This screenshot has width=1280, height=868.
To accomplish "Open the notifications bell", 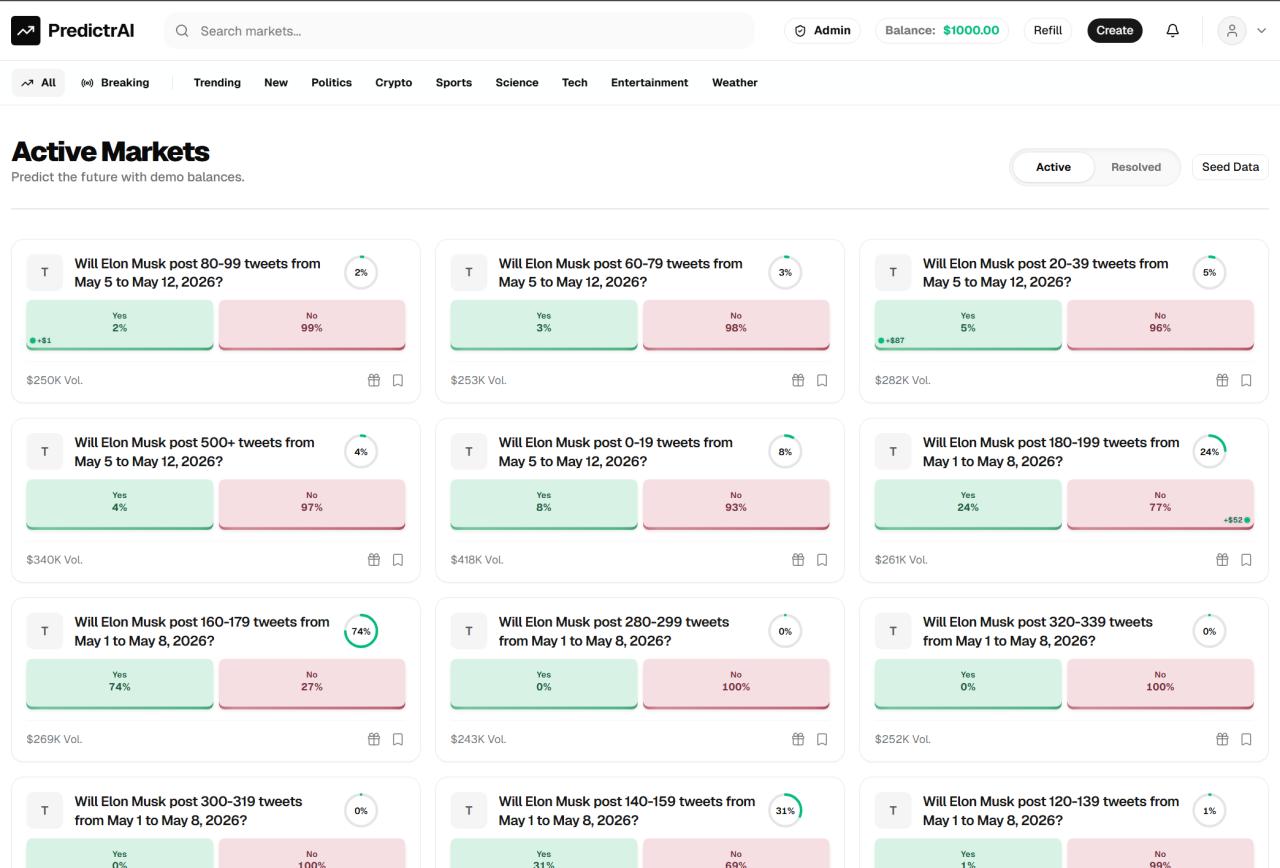I will point(1173,31).
